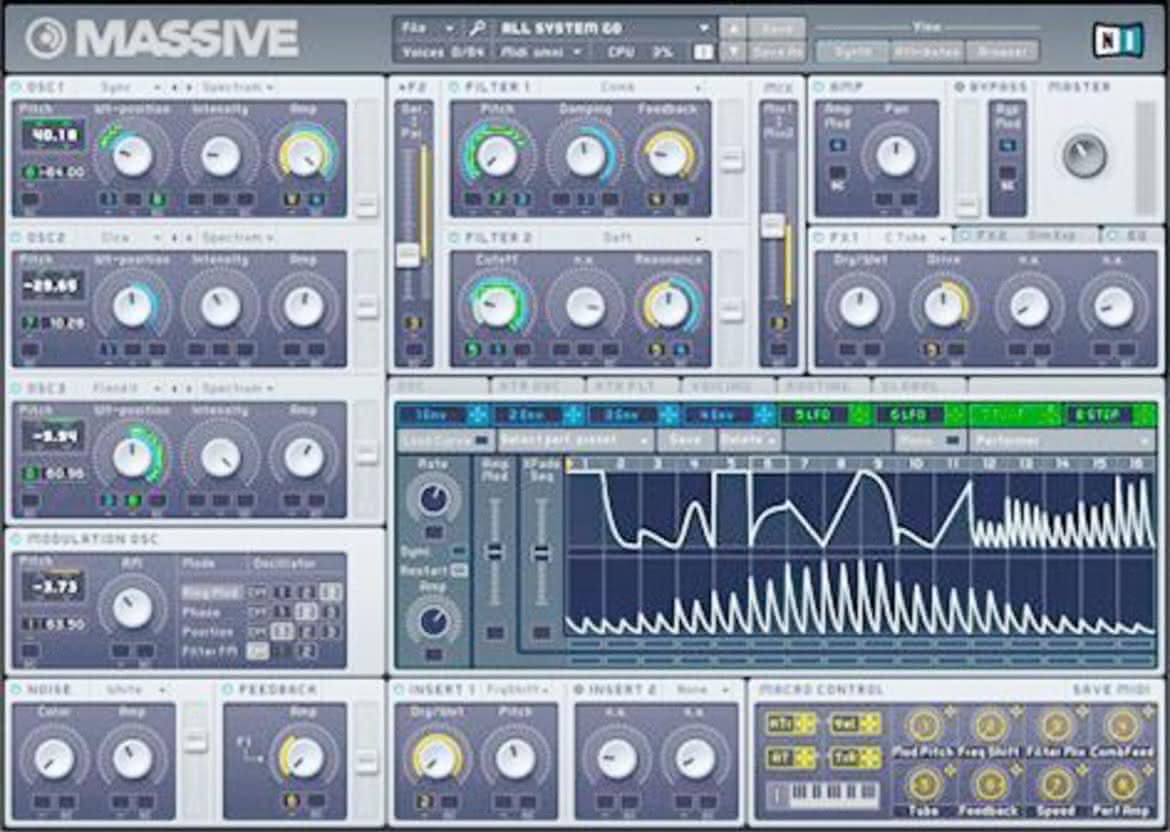
Task: Click the Native Instruments logo icon
Action: tap(1118, 40)
